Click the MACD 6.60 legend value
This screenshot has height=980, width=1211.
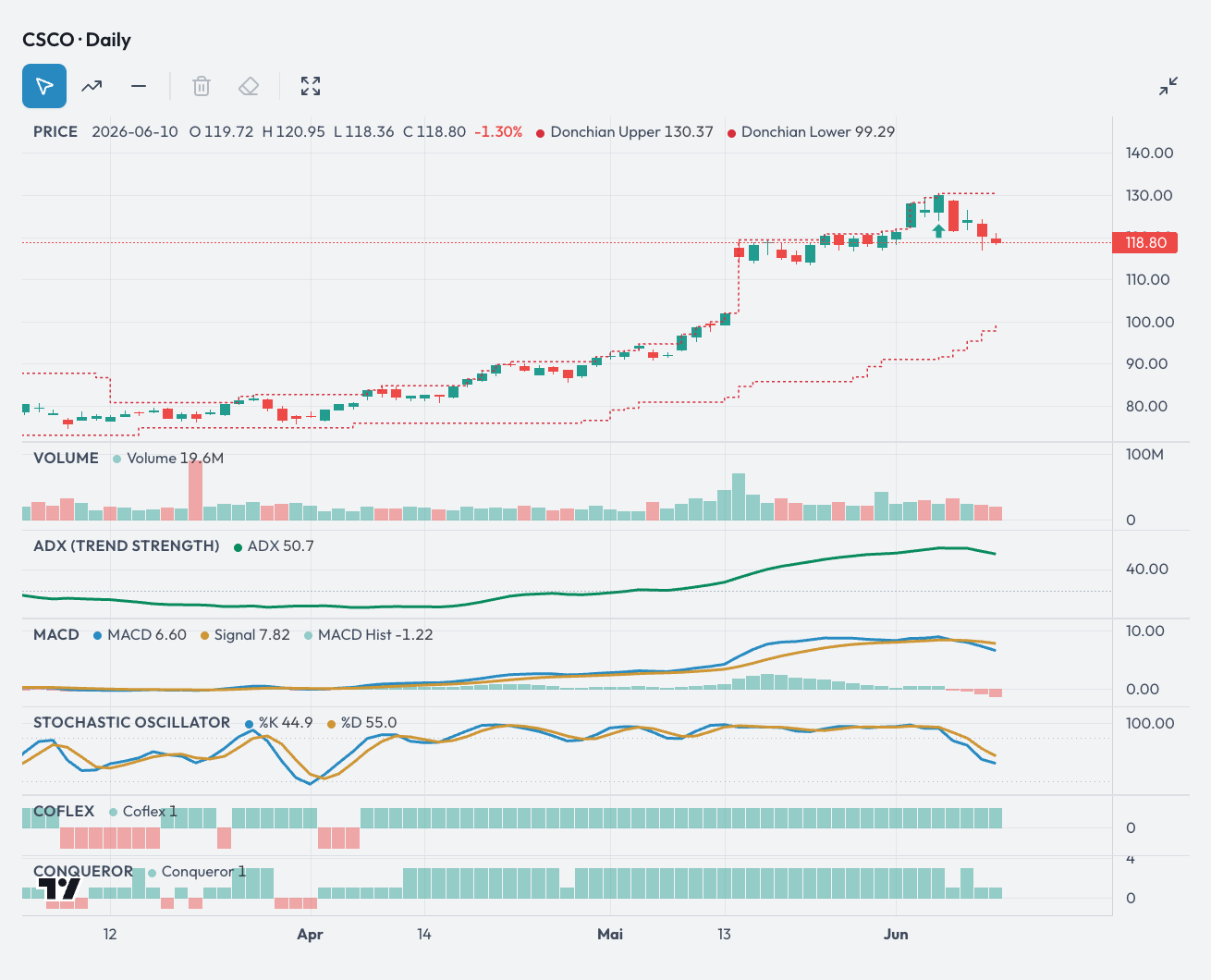point(147,634)
